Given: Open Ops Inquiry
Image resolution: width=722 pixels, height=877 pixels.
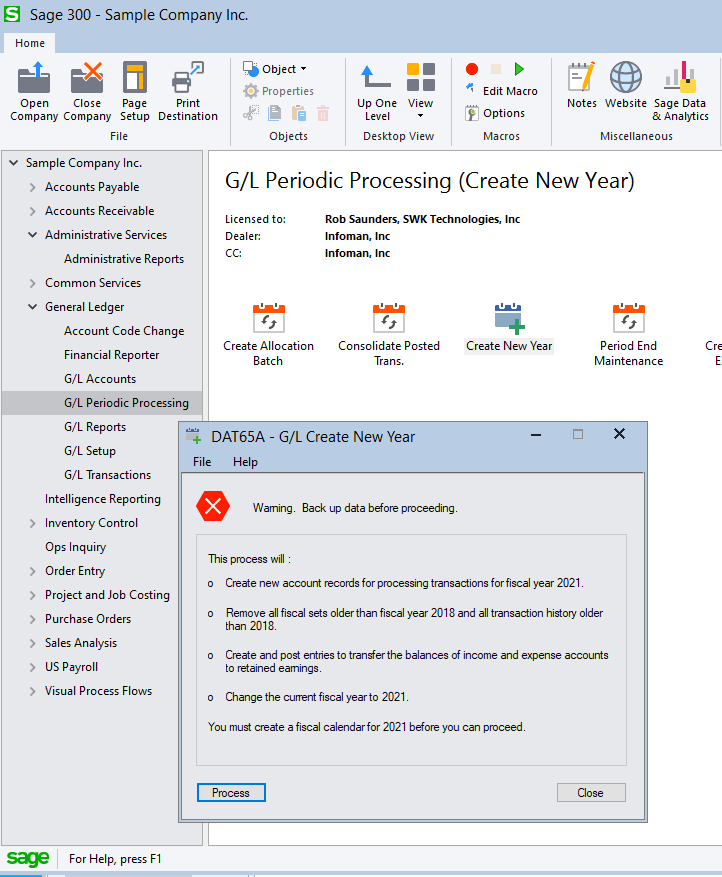Looking at the screenshot, I should pos(75,547).
